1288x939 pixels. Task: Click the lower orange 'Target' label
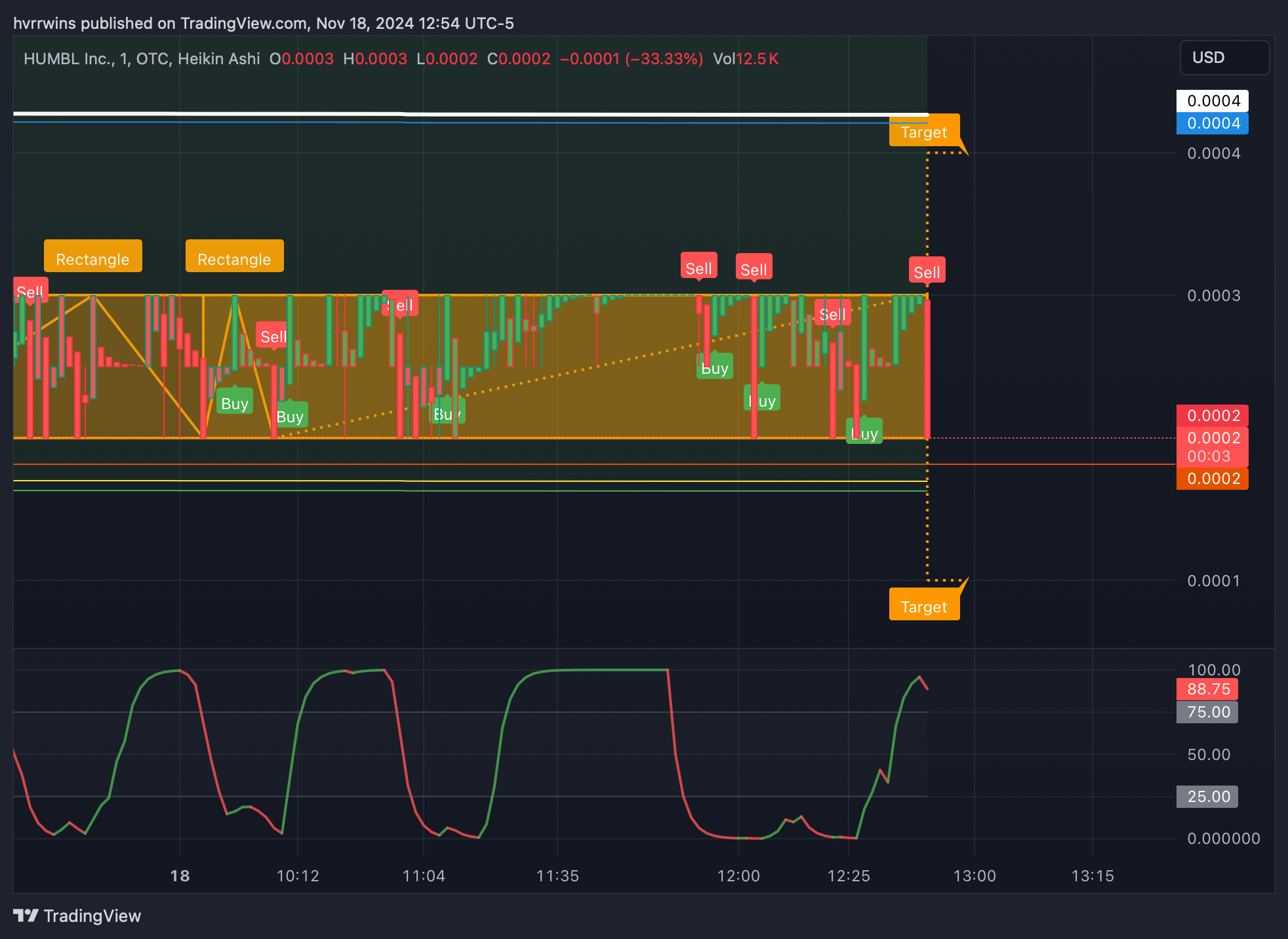924,605
